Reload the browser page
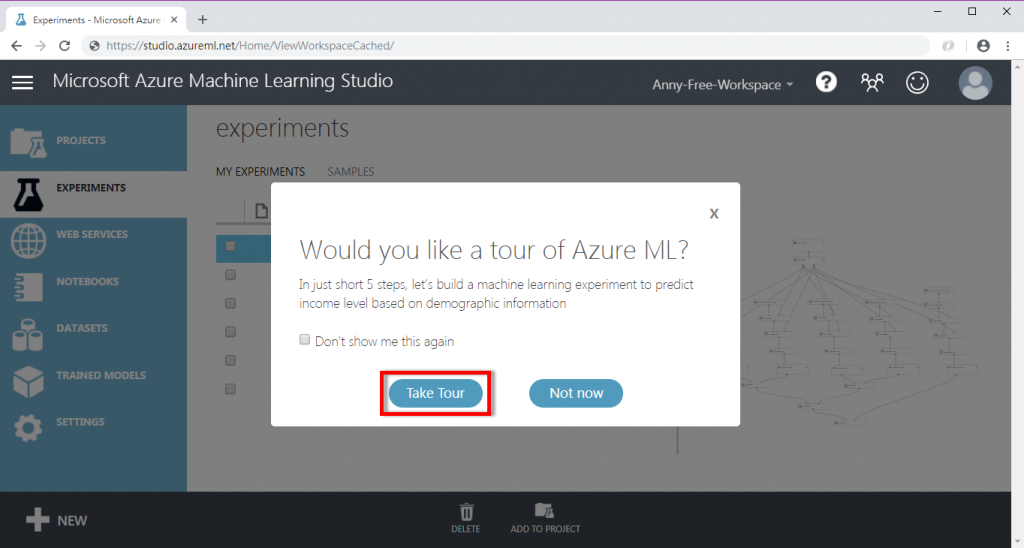1024x548 pixels. click(64, 46)
